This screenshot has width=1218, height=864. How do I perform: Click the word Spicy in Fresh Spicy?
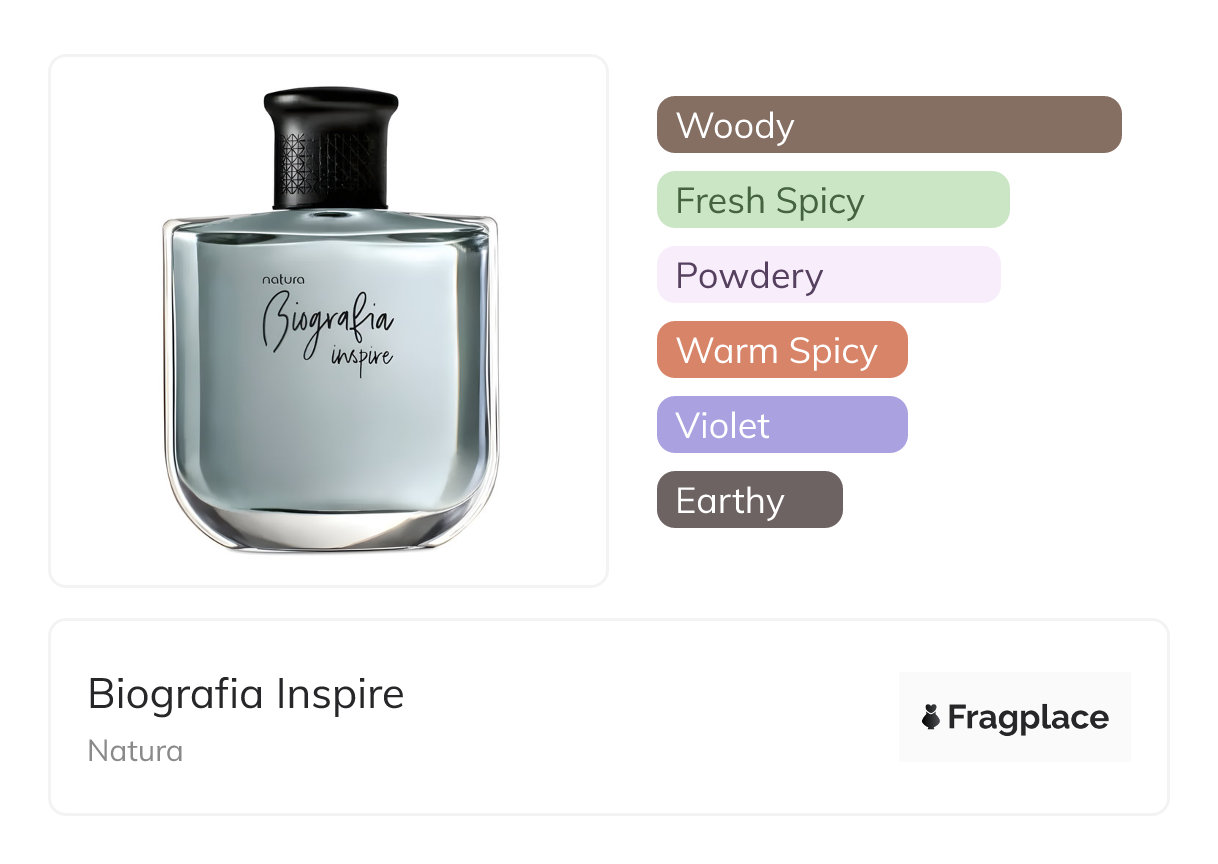pyautogui.click(x=819, y=201)
